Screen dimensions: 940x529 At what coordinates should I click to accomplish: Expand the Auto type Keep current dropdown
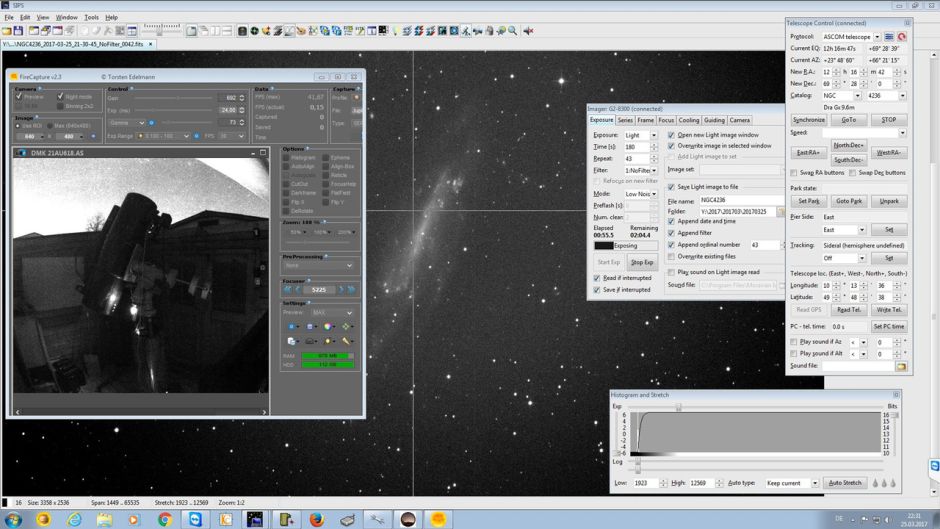814,483
